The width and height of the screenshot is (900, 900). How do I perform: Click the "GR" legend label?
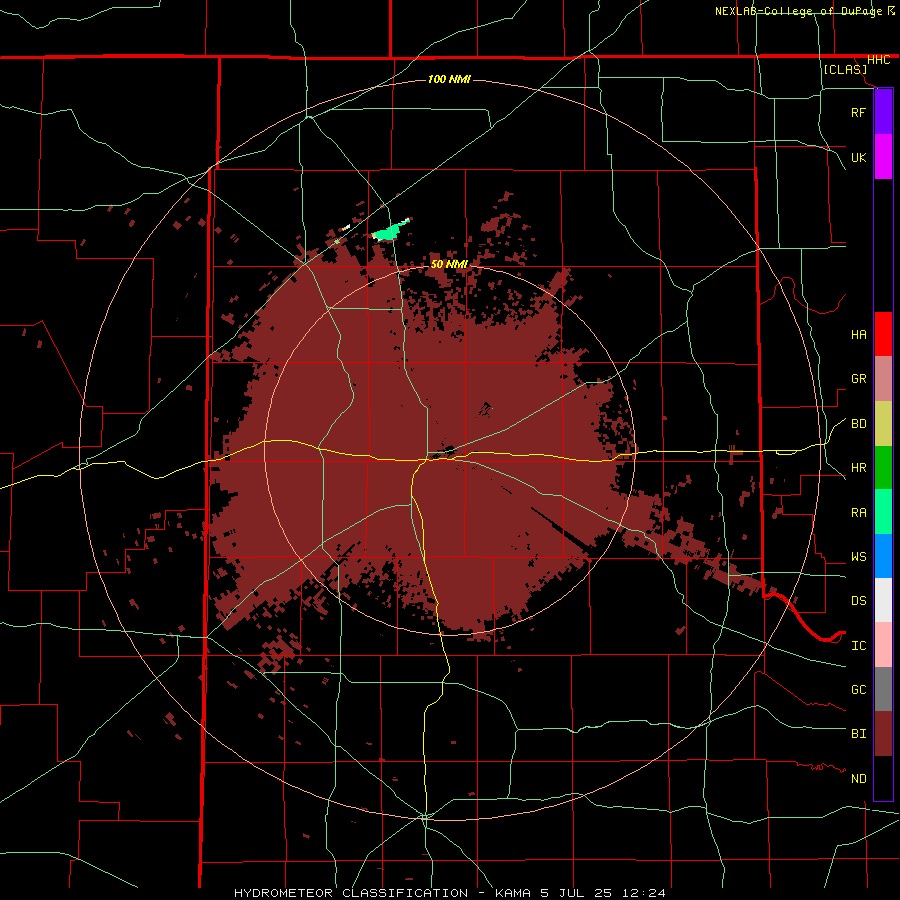tap(858, 379)
